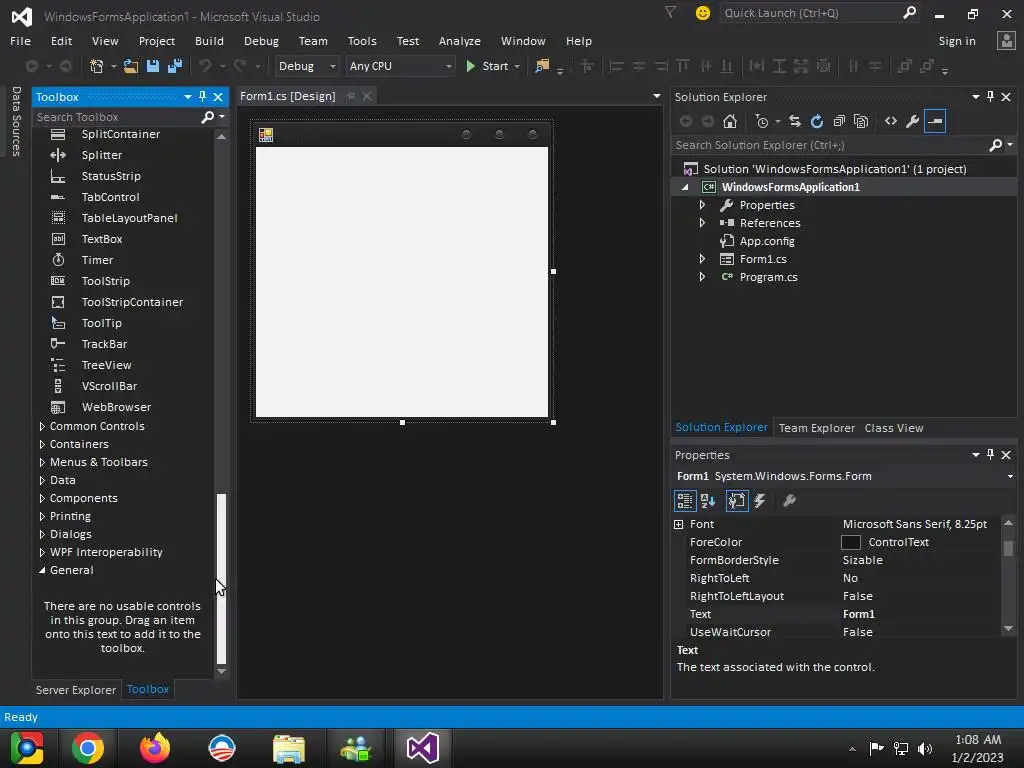Click the Undo toolbar icon
Viewport: 1024px width, 768px height.
205,66
